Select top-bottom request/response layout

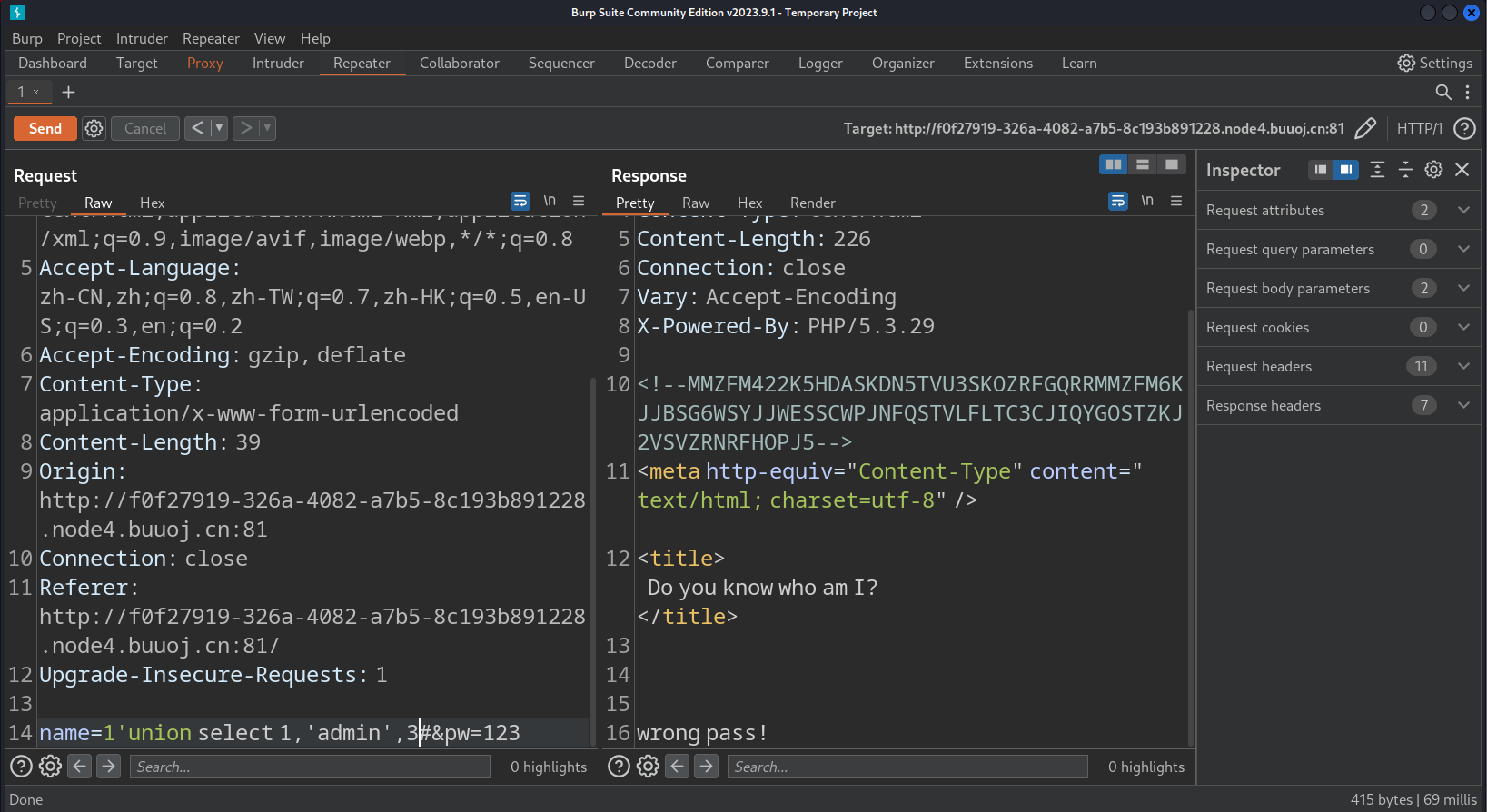pos(1143,164)
